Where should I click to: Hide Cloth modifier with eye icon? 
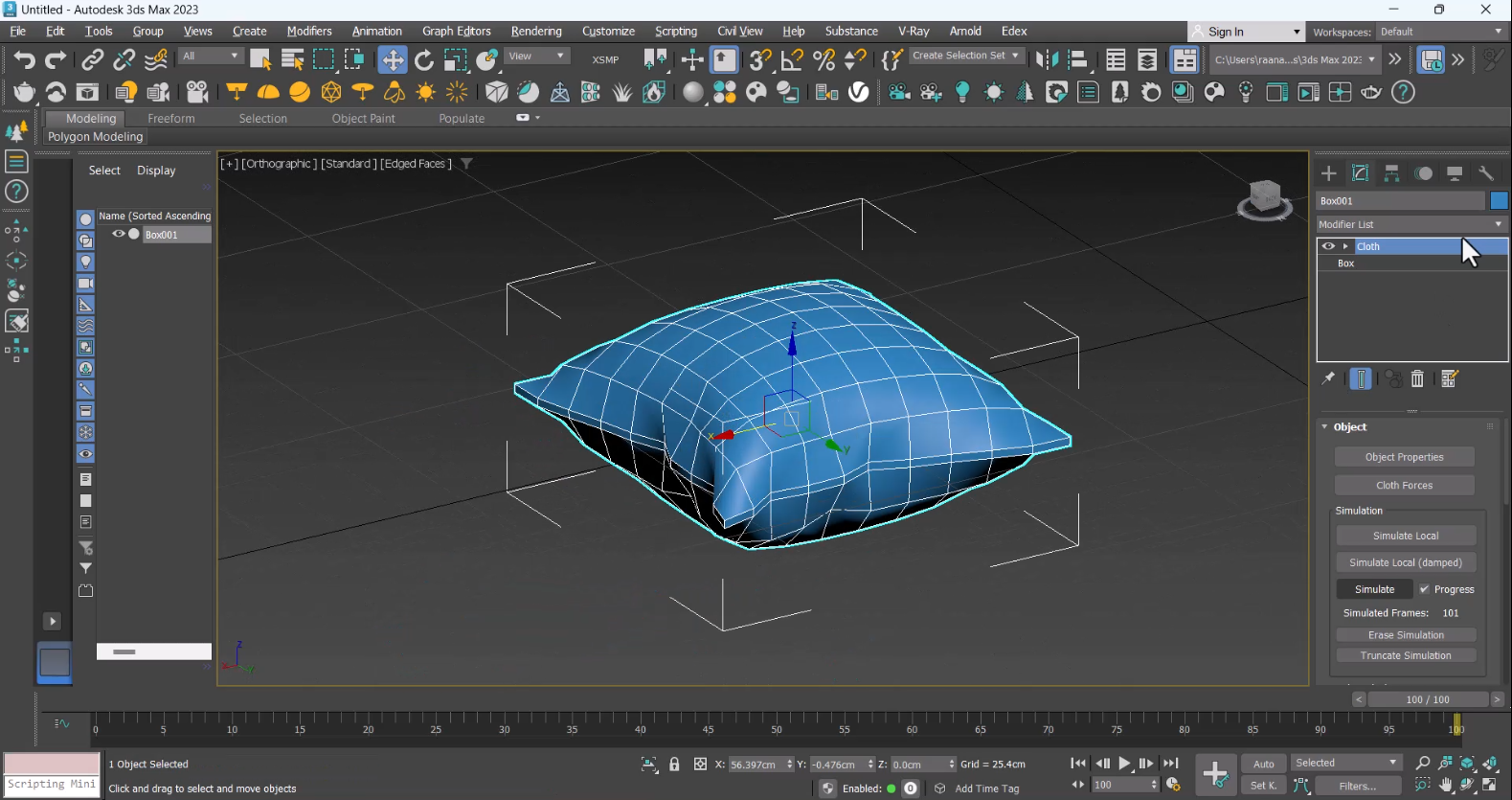[1328, 246]
